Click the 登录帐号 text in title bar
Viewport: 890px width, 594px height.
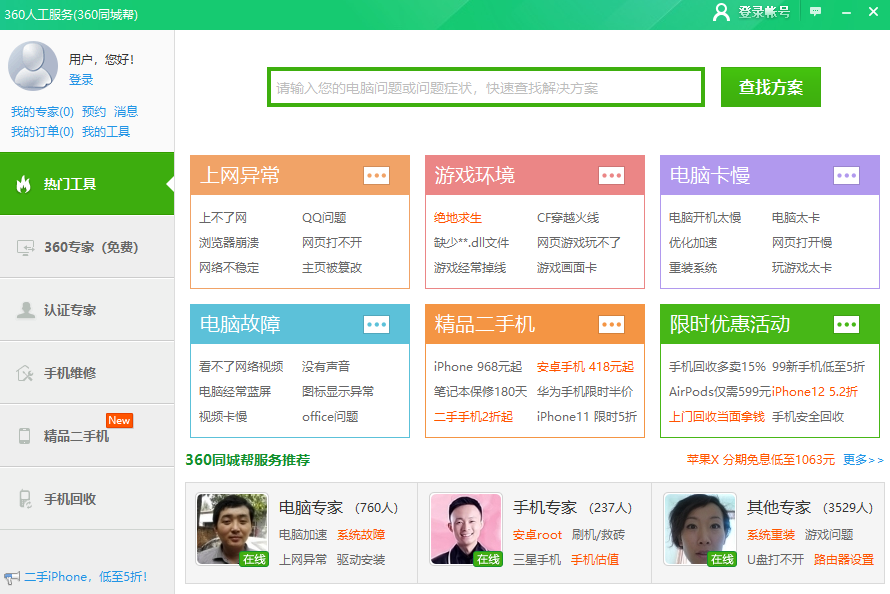coord(764,12)
